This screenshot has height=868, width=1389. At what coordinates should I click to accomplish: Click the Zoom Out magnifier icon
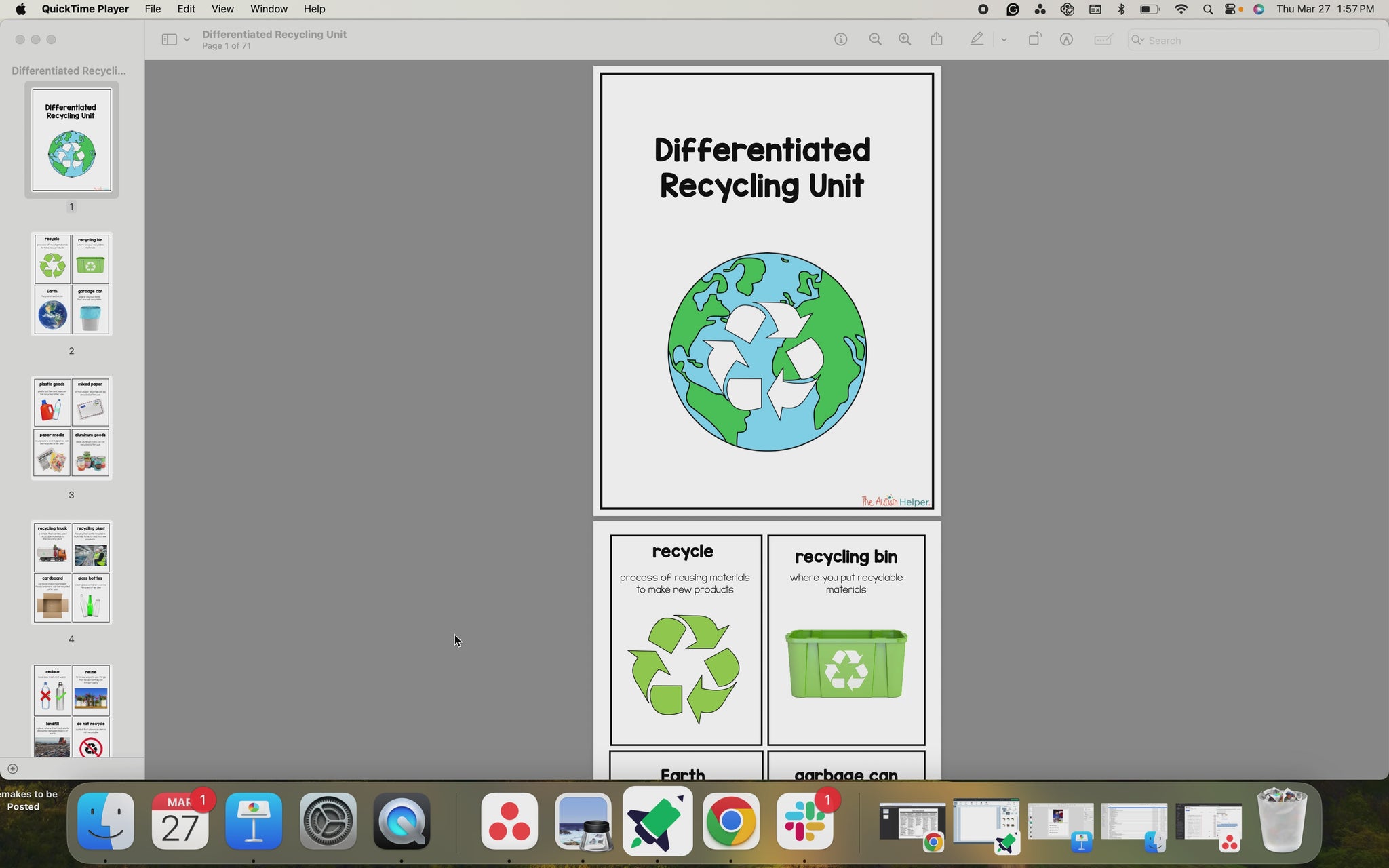tap(875, 39)
